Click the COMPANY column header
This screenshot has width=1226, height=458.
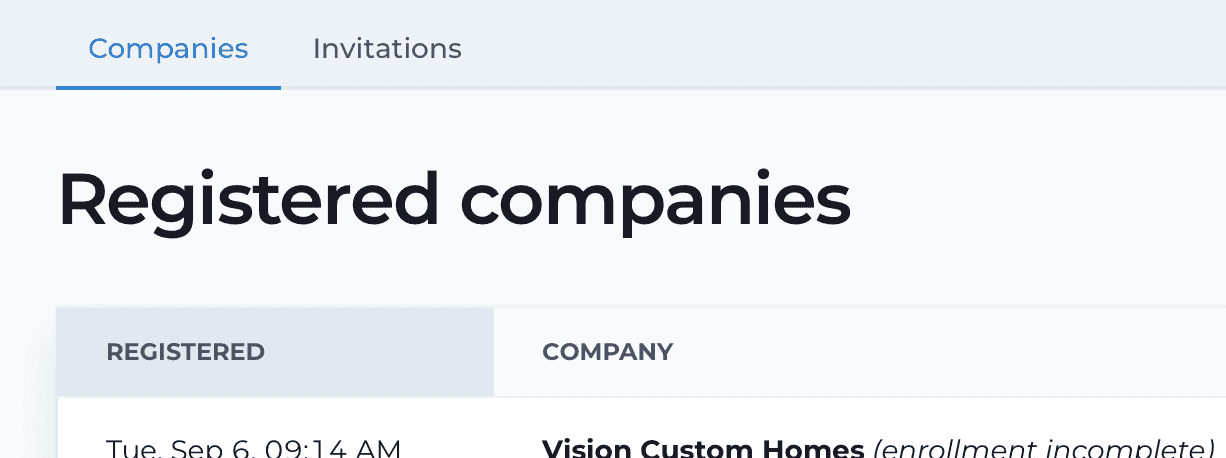click(x=607, y=352)
